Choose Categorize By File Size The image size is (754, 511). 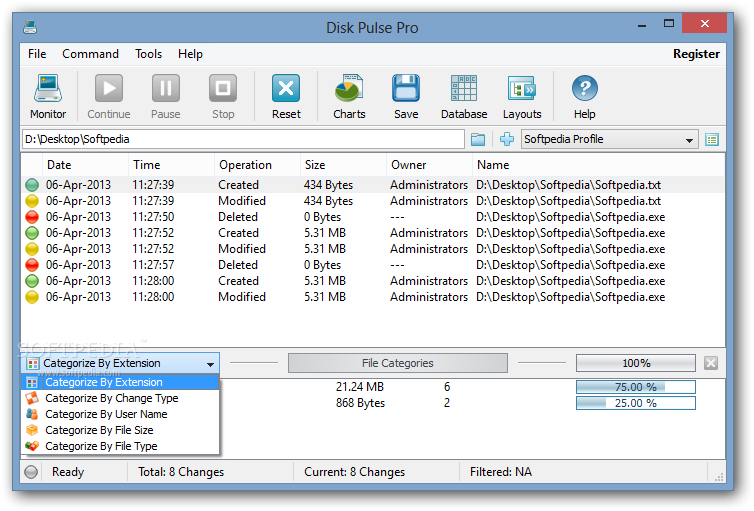[x=99, y=430]
